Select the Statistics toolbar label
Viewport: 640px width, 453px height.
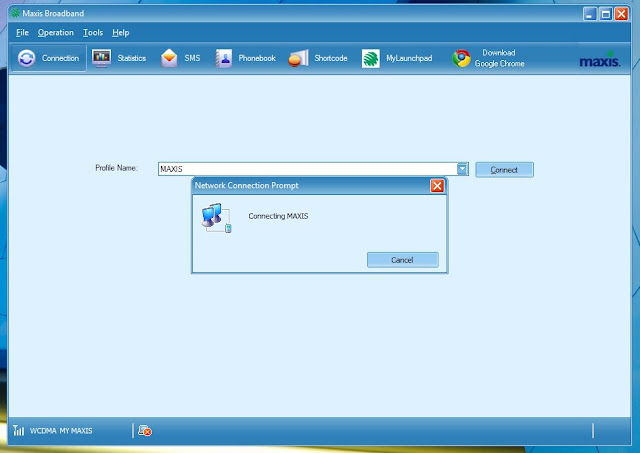point(131,58)
